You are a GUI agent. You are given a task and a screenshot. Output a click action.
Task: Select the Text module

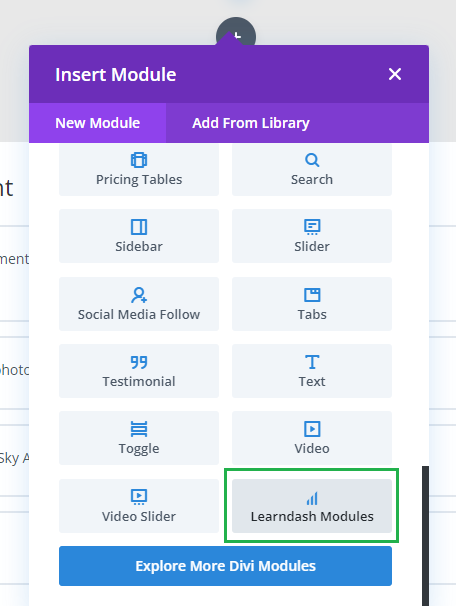click(x=312, y=371)
